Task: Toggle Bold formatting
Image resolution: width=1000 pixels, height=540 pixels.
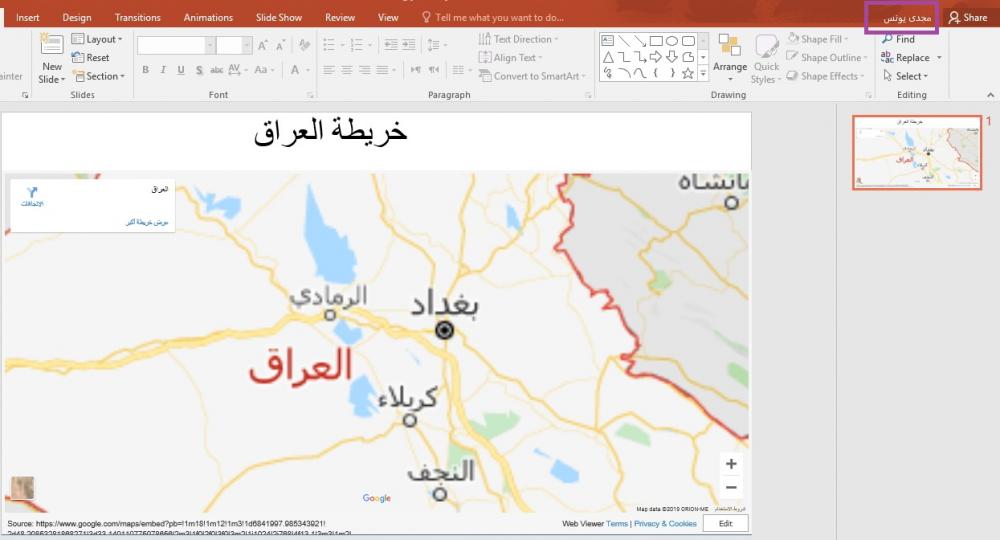Action: pos(145,70)
